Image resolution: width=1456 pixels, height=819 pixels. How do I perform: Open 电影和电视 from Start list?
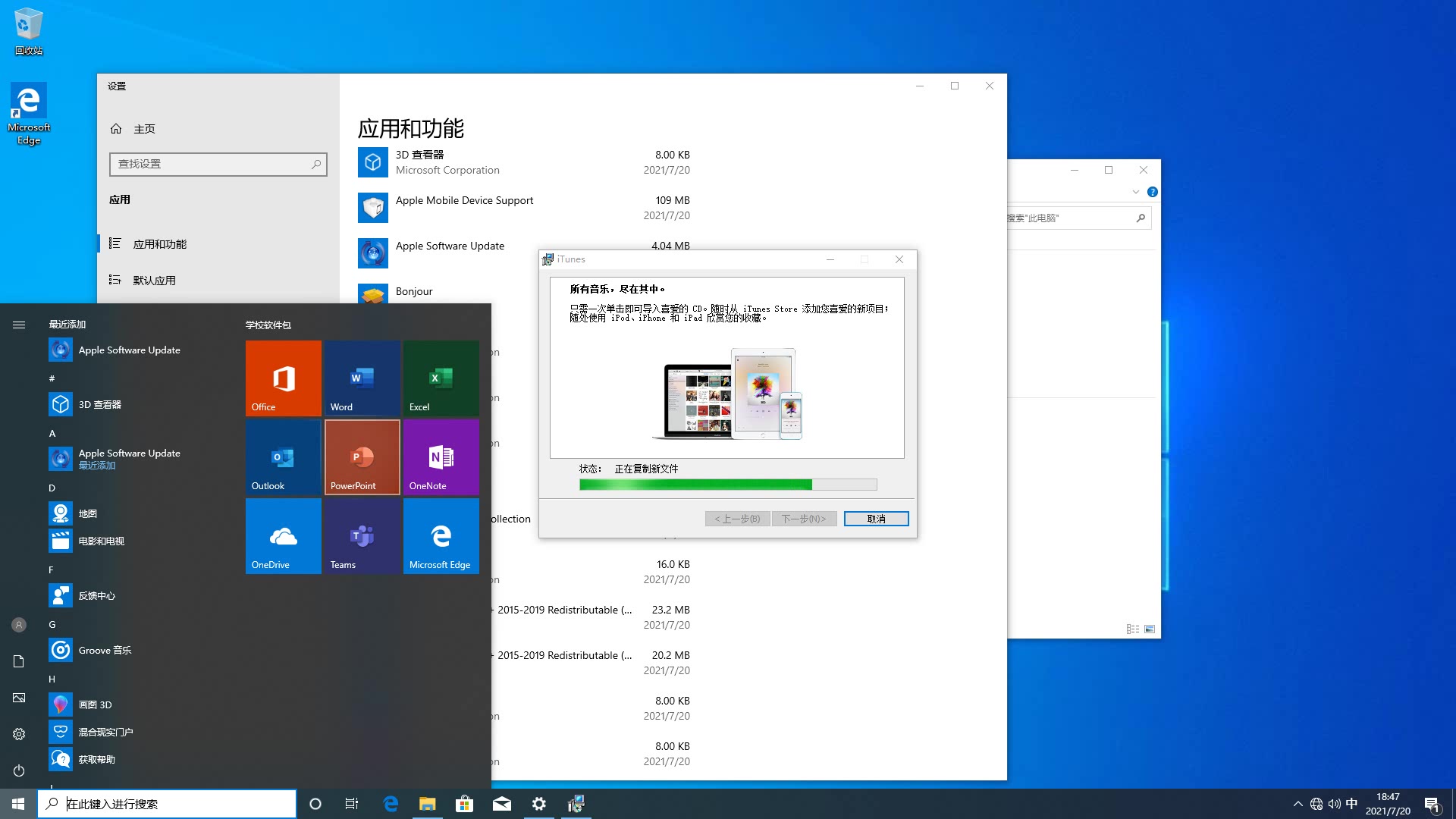(x=136, y=541)
